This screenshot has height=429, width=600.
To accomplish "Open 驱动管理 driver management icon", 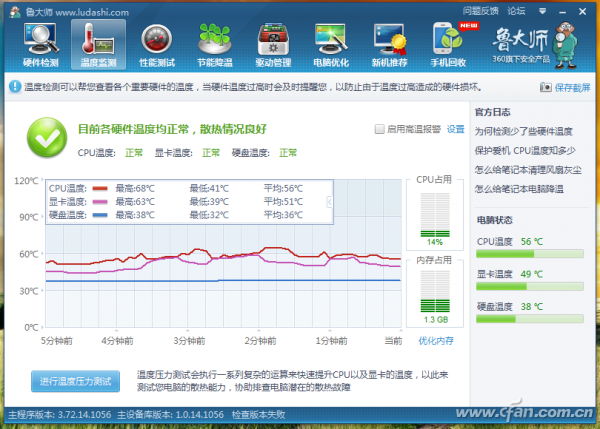I will [273, 45].
